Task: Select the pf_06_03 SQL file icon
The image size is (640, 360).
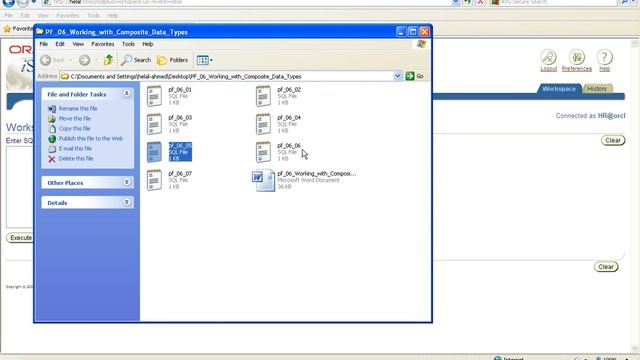Action: point(154,124)
